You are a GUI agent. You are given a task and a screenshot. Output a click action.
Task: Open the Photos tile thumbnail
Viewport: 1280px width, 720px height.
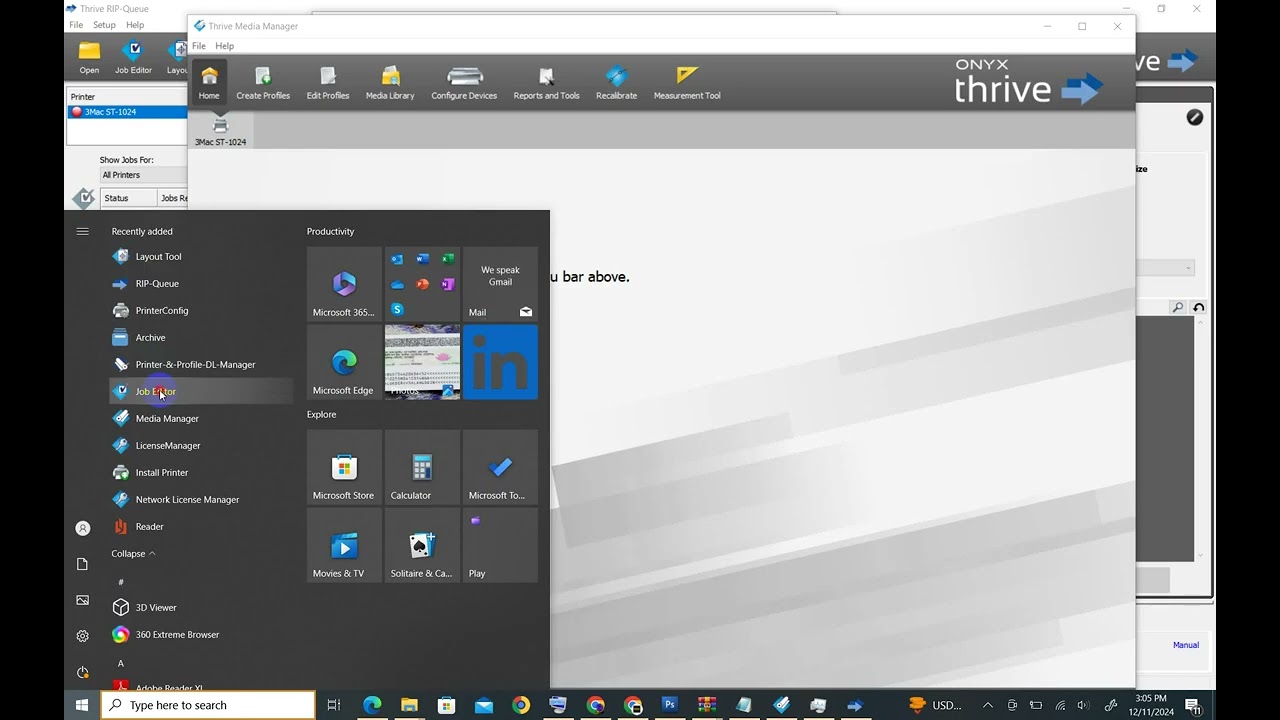[422, 362]
